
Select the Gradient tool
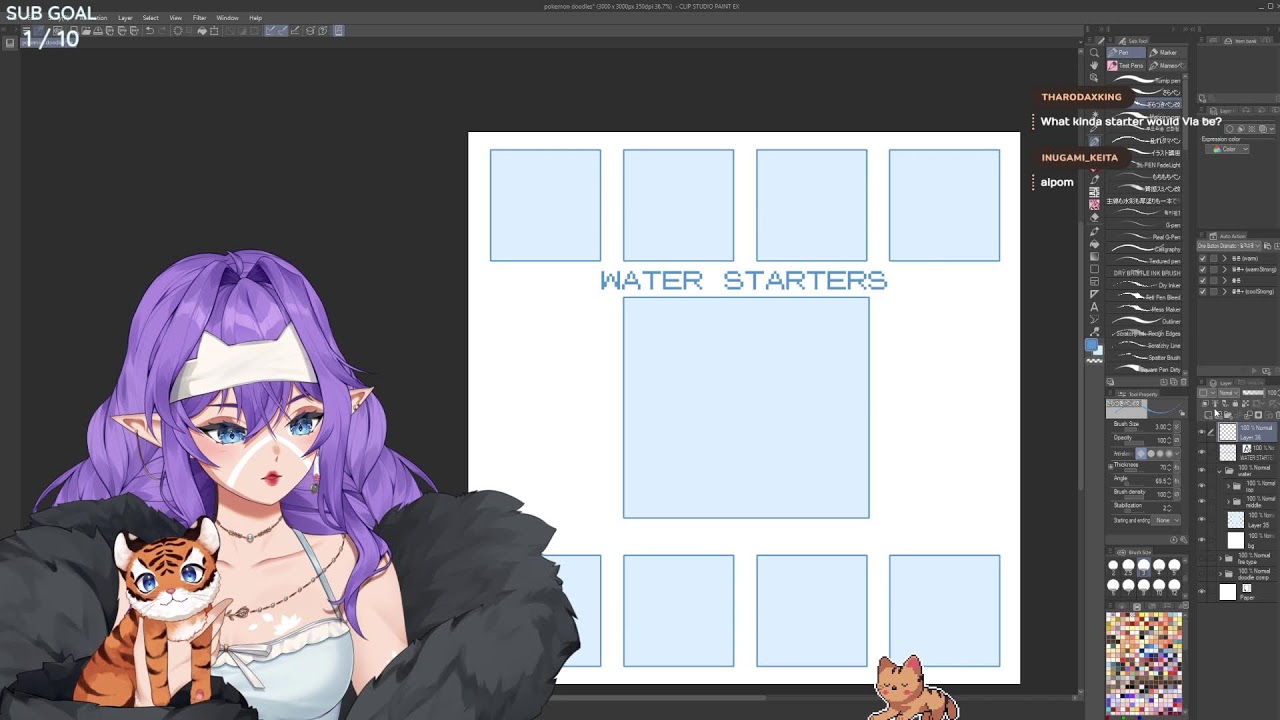1094,257
